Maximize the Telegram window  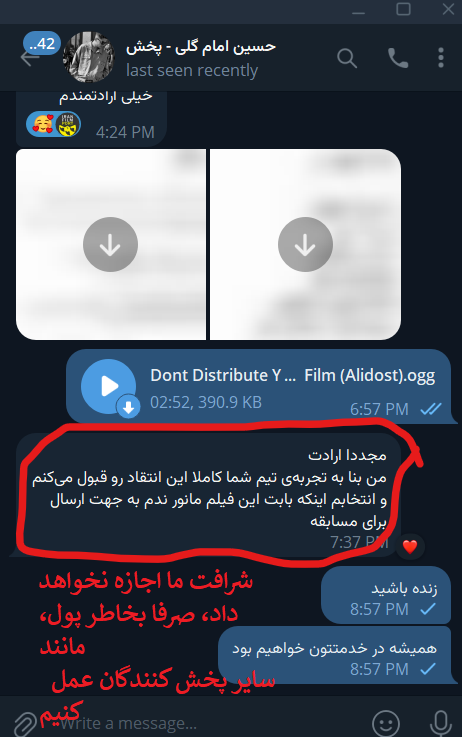(403, 9)
